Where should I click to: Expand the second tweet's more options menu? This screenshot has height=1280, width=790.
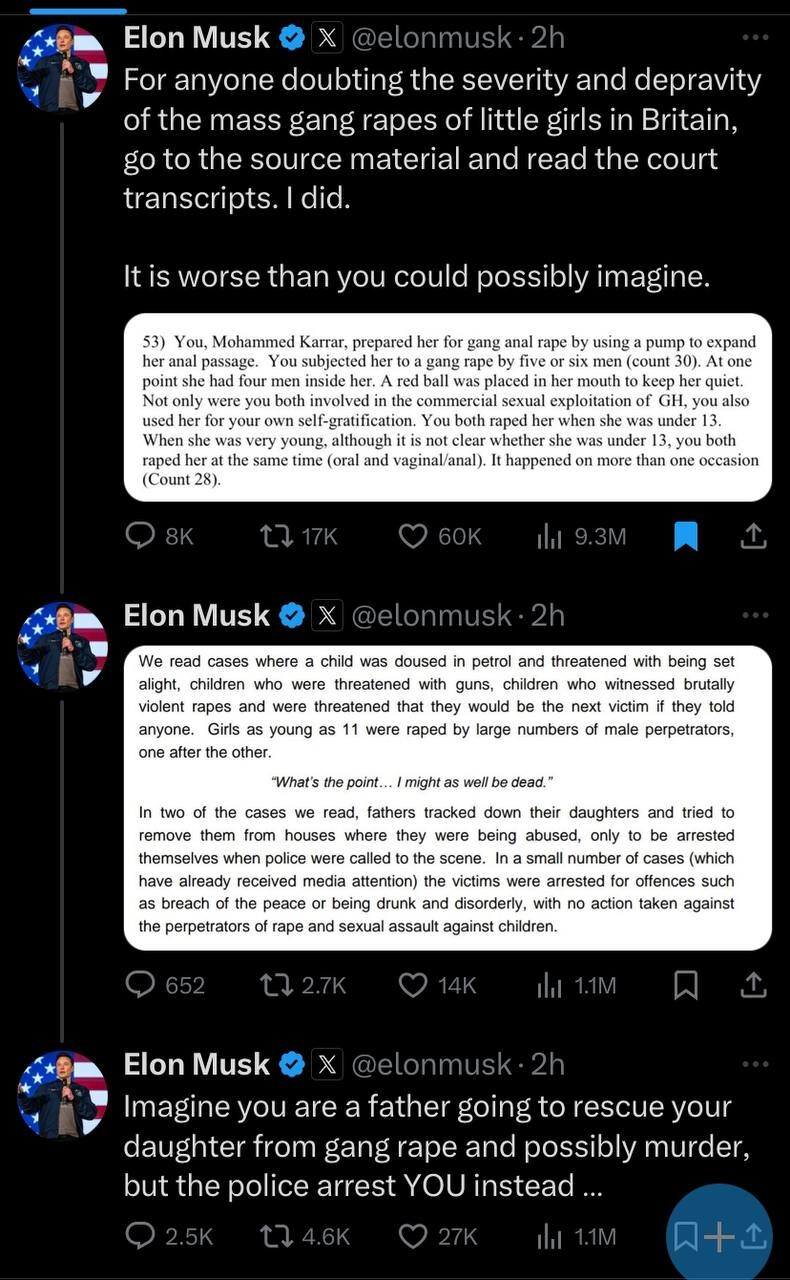coord(756,615)
